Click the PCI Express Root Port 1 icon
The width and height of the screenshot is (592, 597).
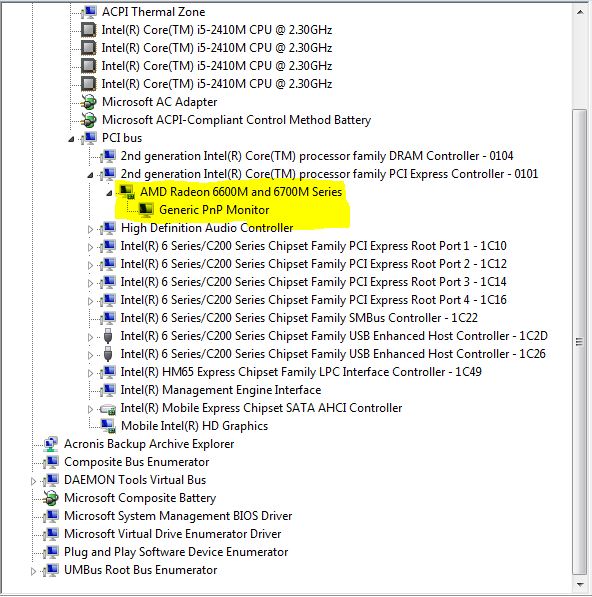[x=108, y=246]
